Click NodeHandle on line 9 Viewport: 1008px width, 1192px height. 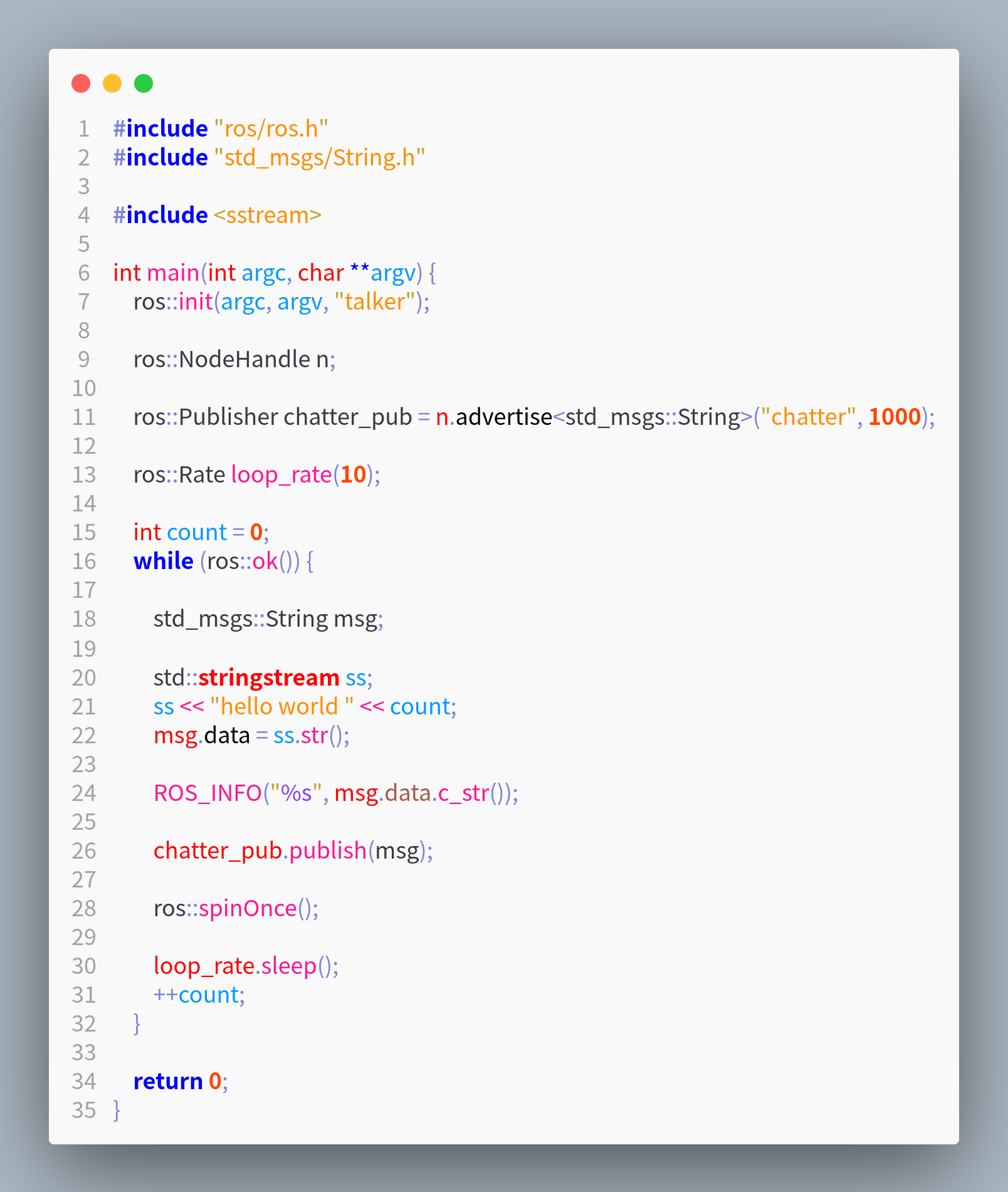coord(244,360)
